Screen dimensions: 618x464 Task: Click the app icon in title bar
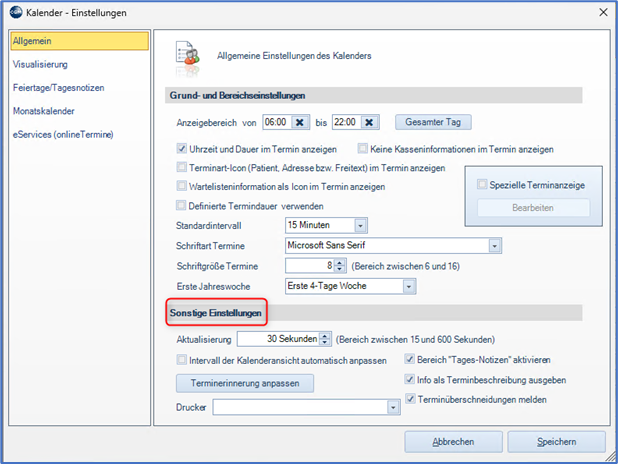(16, 12)
